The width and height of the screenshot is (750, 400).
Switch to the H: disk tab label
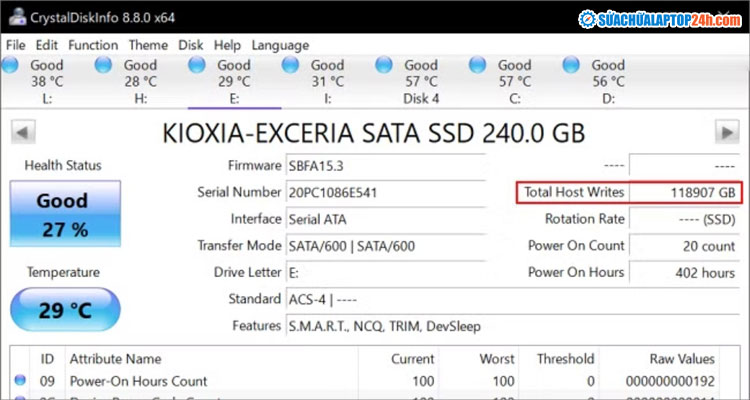coord(140,99)
